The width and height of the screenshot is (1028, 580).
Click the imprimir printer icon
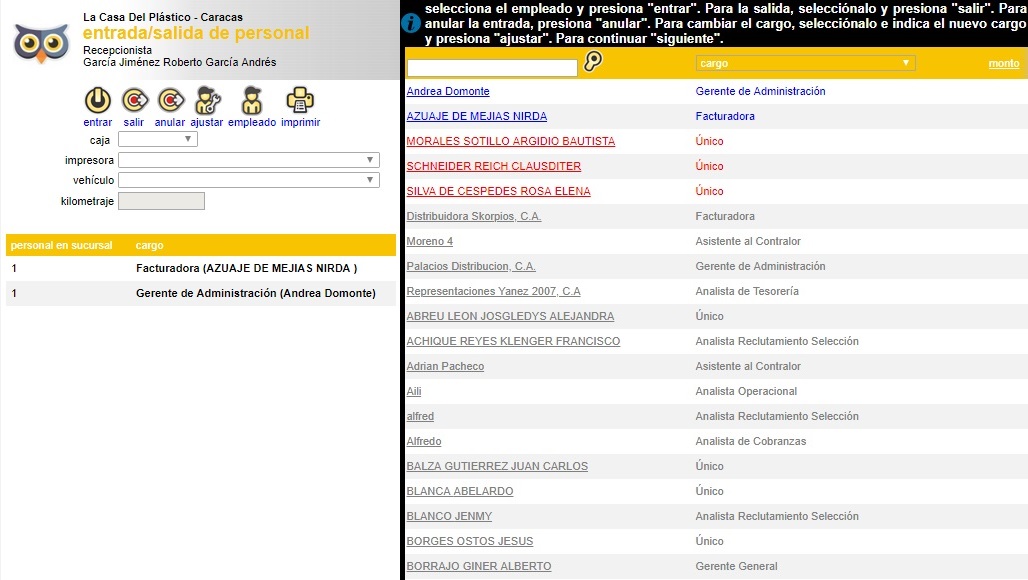(x=300, y=100)
